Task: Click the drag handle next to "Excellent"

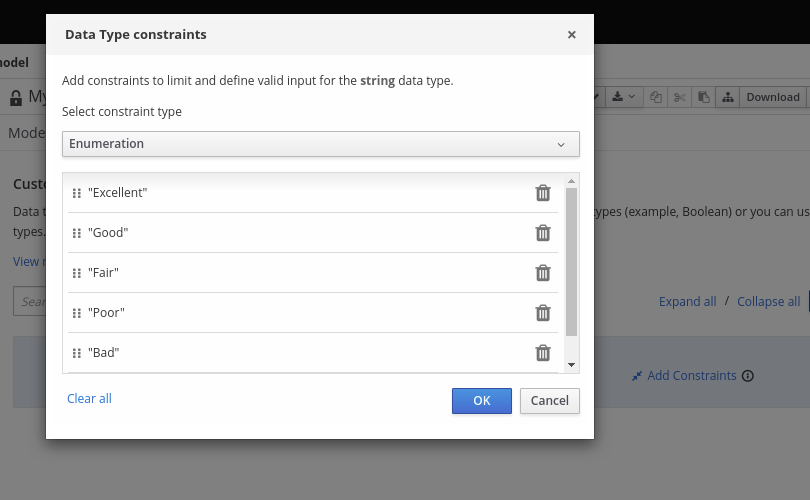Action: point(77,193)
